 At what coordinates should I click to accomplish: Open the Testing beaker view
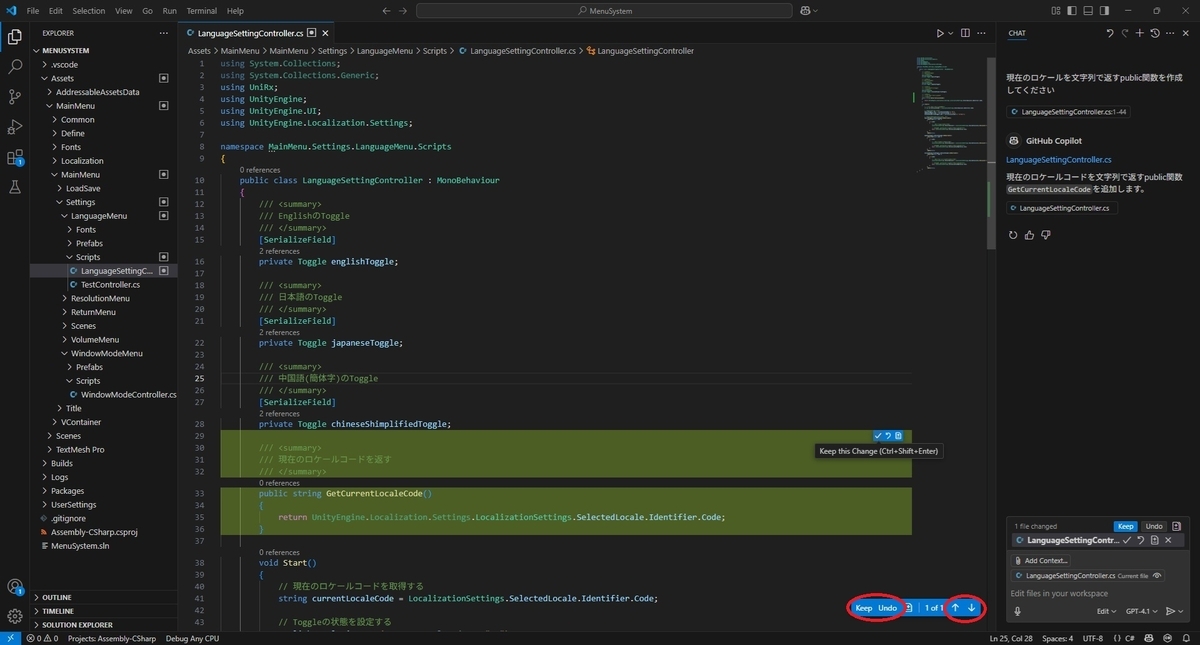click(14, 186)
